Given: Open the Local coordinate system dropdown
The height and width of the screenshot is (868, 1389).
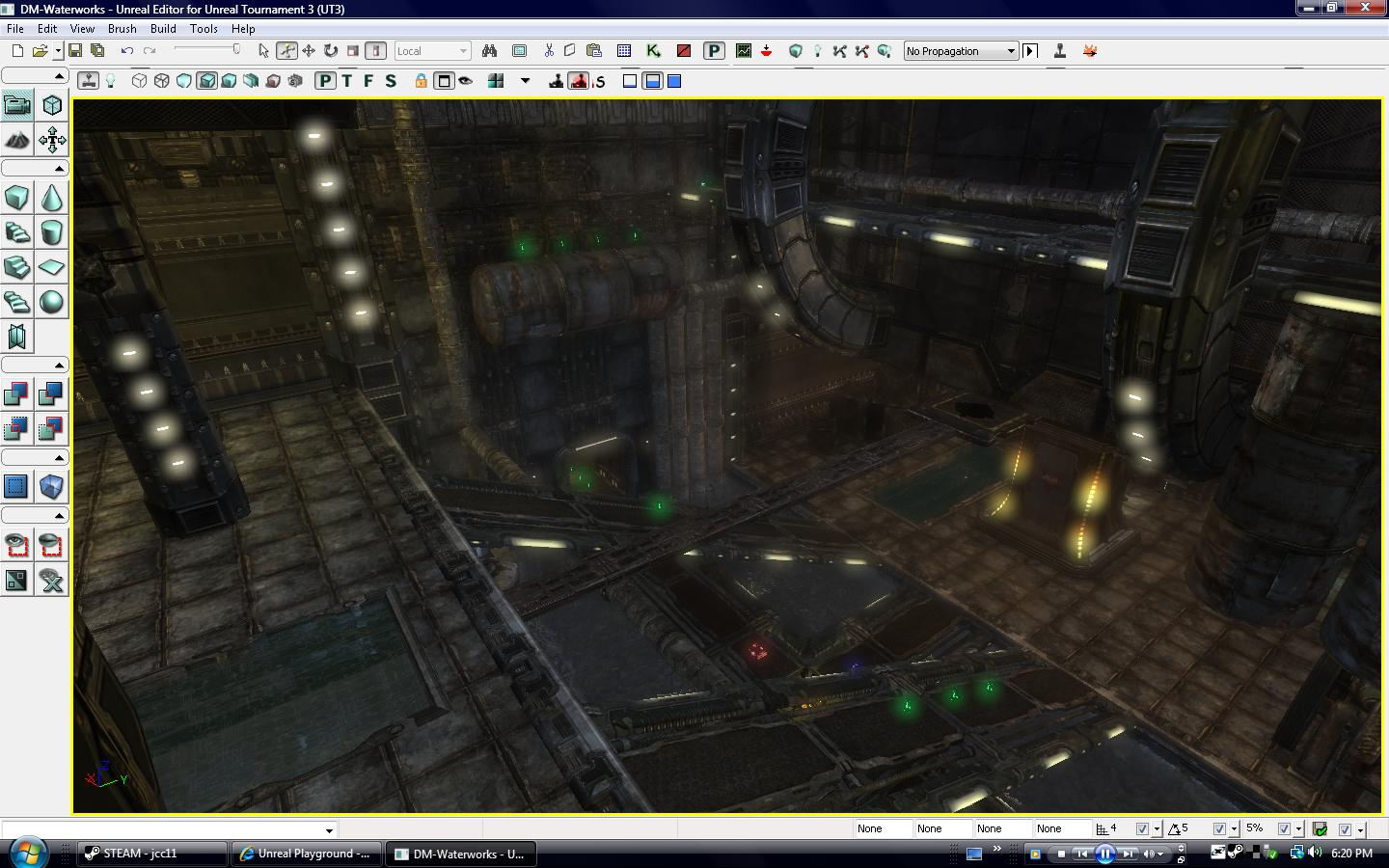Looking at the screenshot, I should (432, 50).
